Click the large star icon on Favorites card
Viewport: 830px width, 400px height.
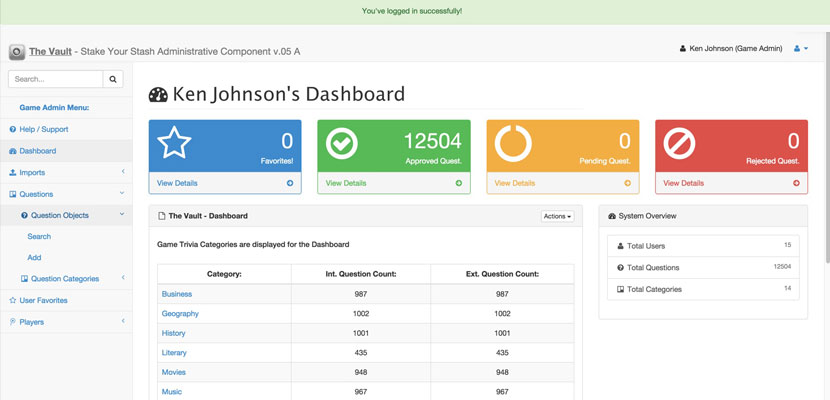(x=174, y=142)
